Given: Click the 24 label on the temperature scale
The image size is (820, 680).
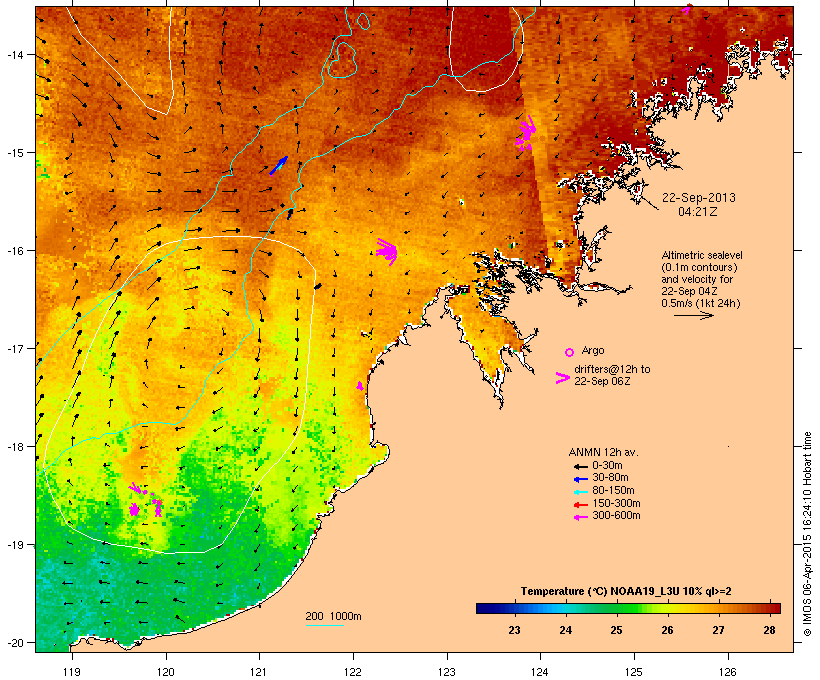Looking at the screenshot, I should point(565,630).
